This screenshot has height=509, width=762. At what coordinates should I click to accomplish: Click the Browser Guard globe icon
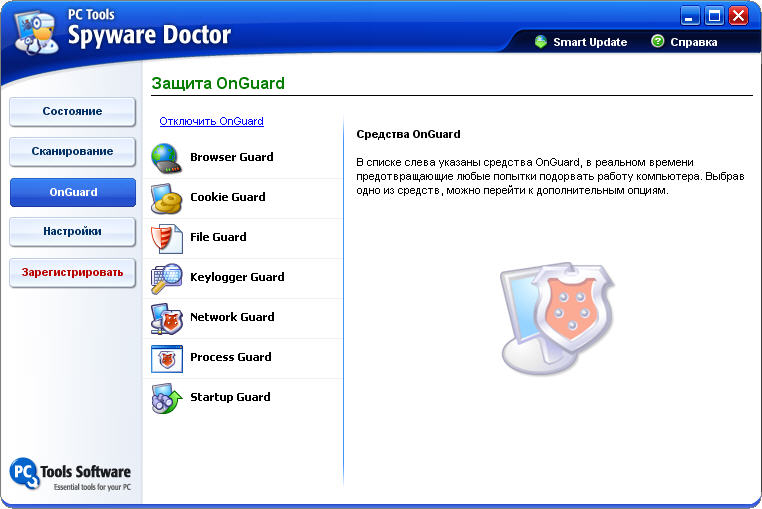point(166,158)
